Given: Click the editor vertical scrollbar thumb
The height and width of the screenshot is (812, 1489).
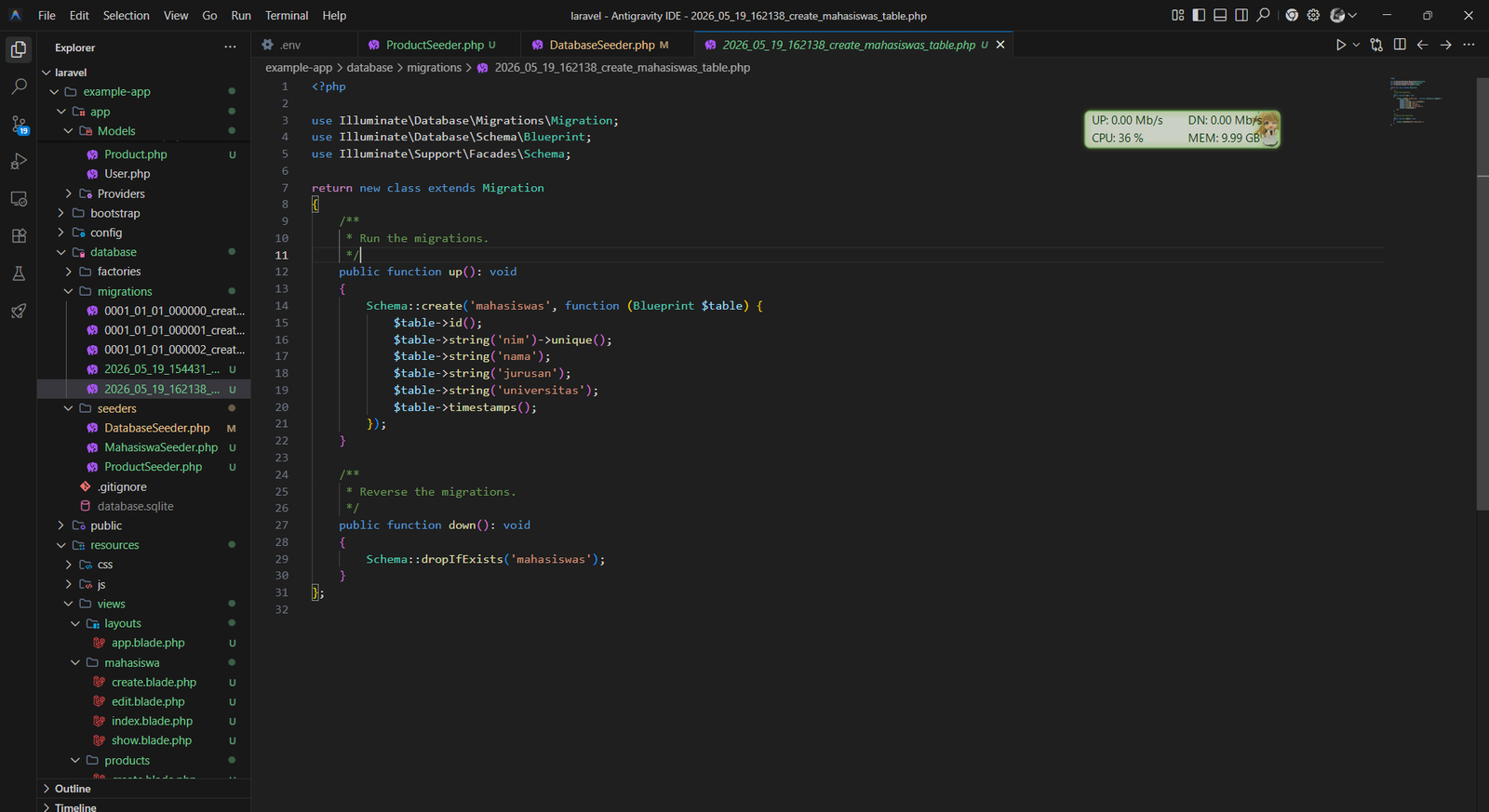Looking at the screenshot, I should [1482, 294].
